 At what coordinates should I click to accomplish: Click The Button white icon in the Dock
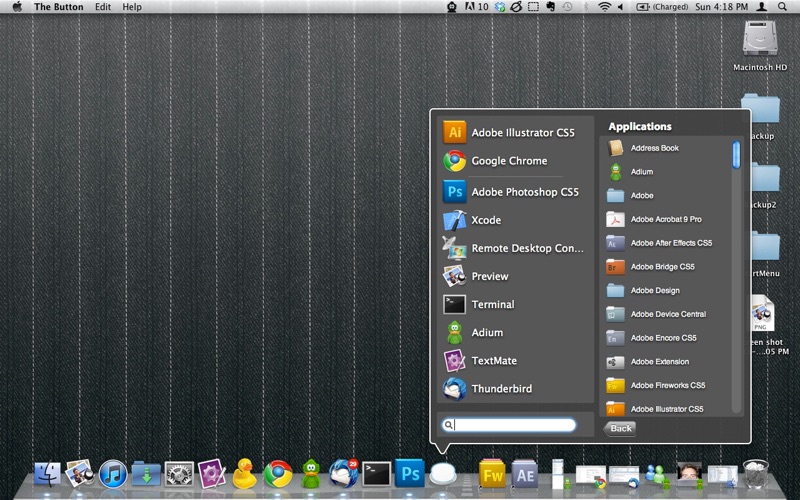tap(442, 474)
